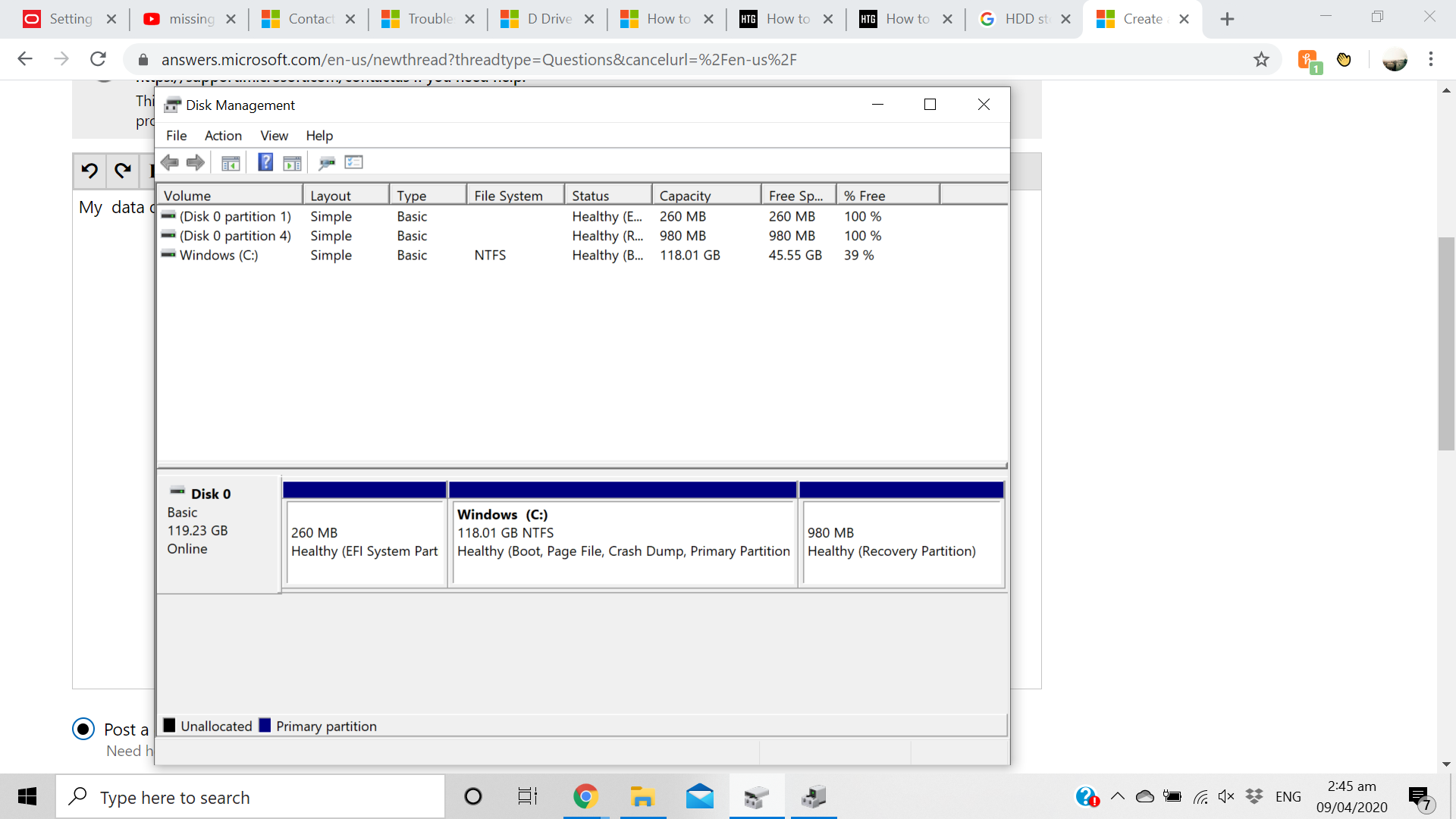Open the Mail app from taskbar
The image size is (1456, 819).
[x=699, y=797]
